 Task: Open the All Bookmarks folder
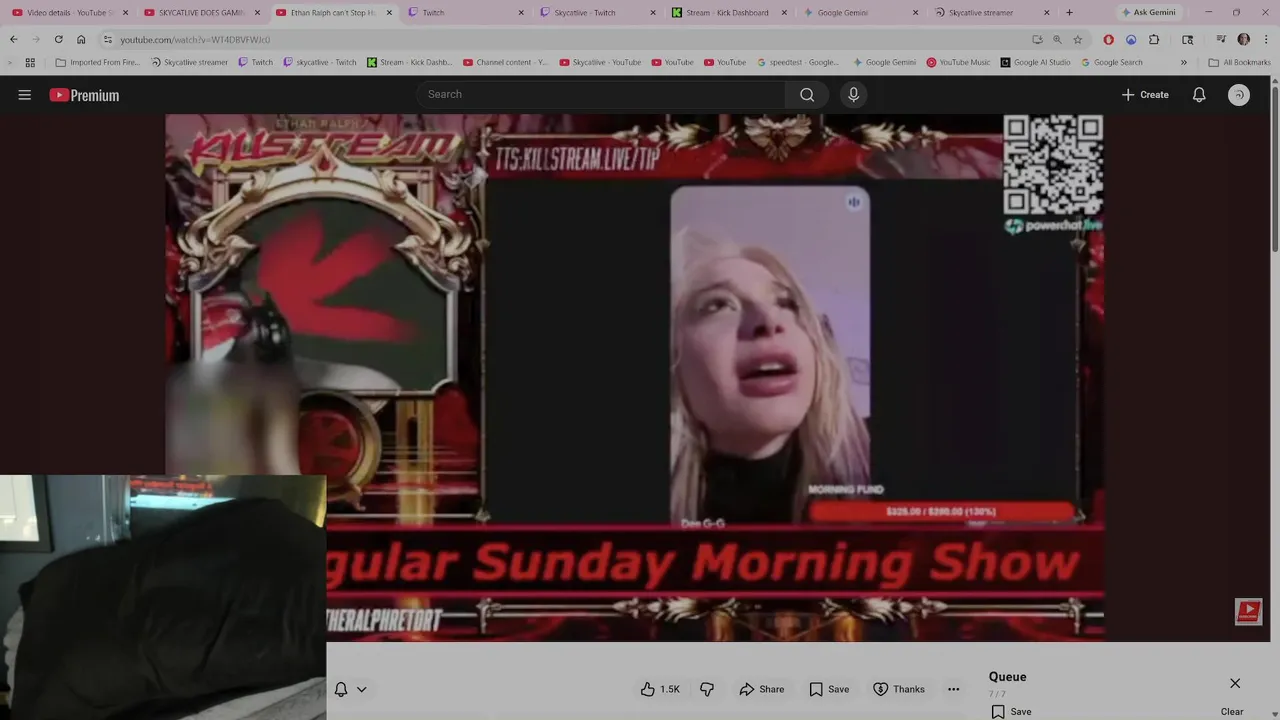tap(1239, 62)
